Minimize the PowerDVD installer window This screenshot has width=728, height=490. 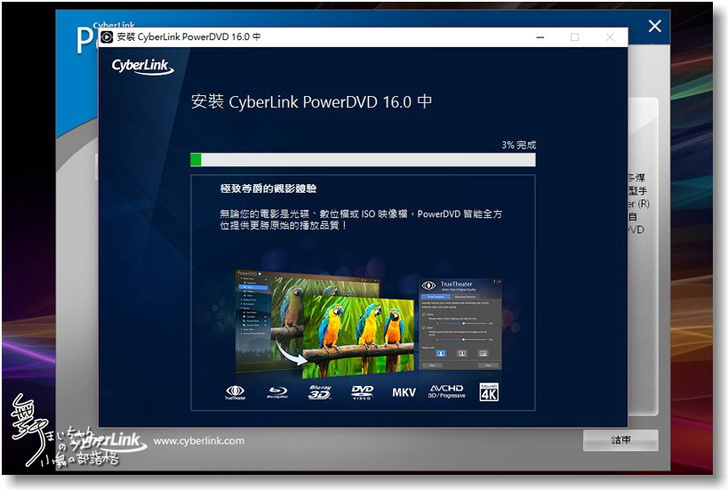pos(540,37)
